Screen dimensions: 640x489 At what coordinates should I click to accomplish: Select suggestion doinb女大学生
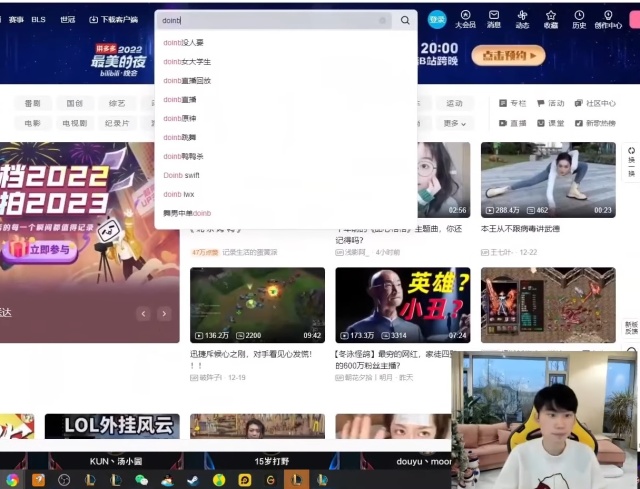(x=187, y=62)
